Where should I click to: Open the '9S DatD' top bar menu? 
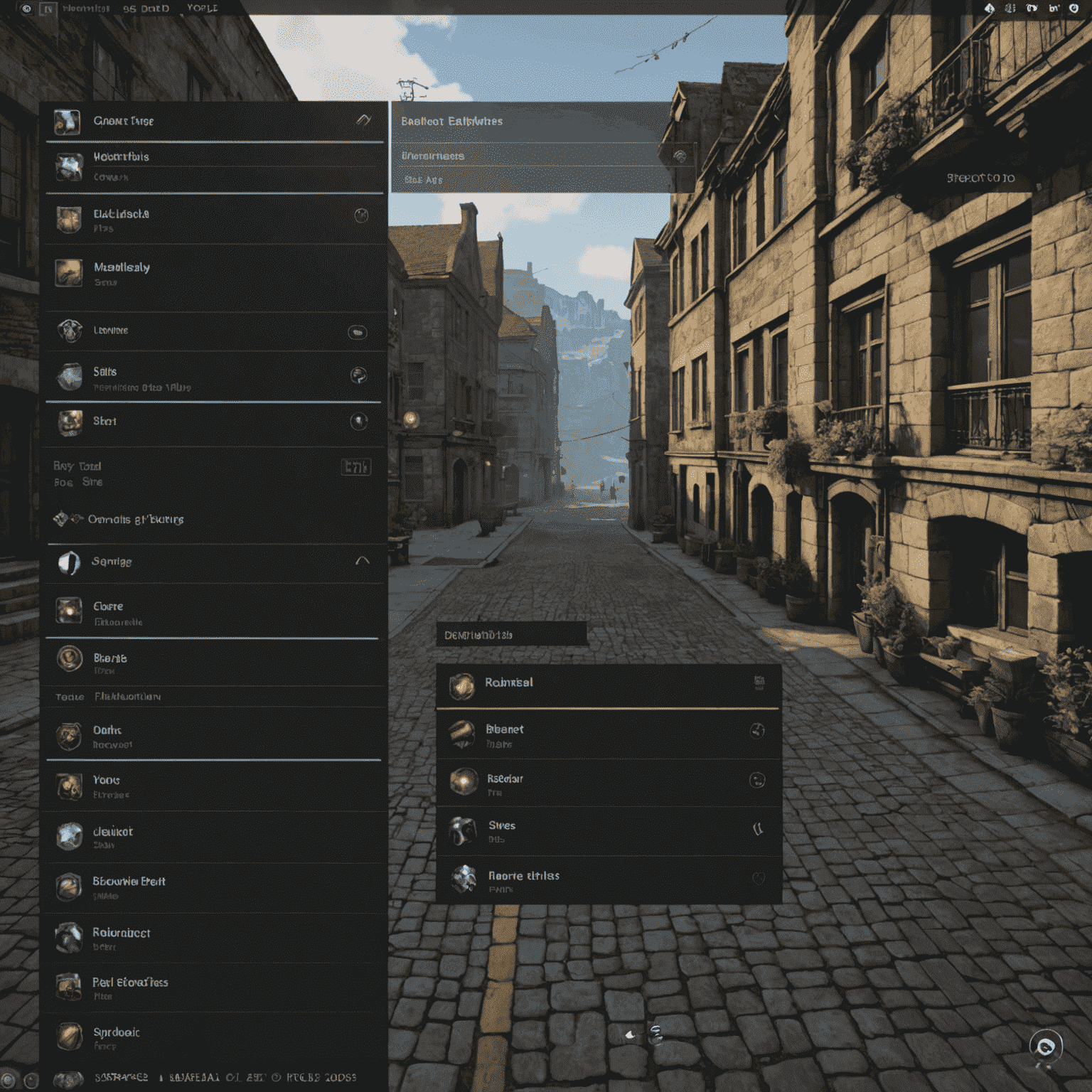click(146, 9)
